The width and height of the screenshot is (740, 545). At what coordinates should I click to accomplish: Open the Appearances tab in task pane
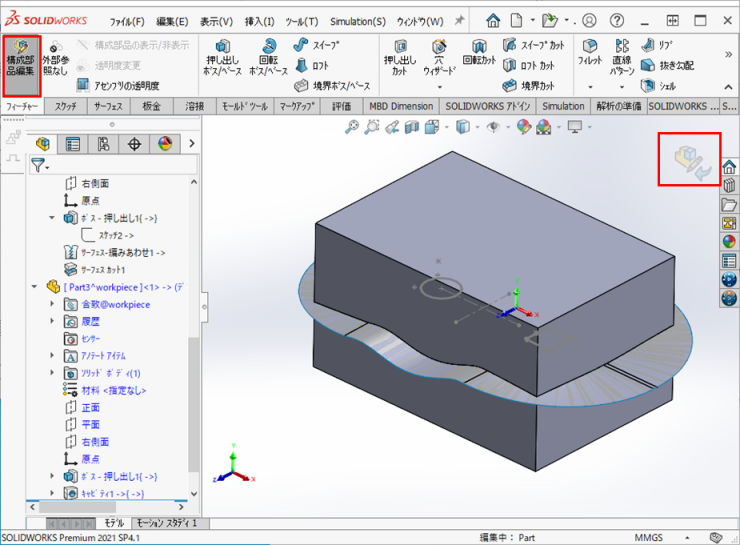tap(729, 241)
